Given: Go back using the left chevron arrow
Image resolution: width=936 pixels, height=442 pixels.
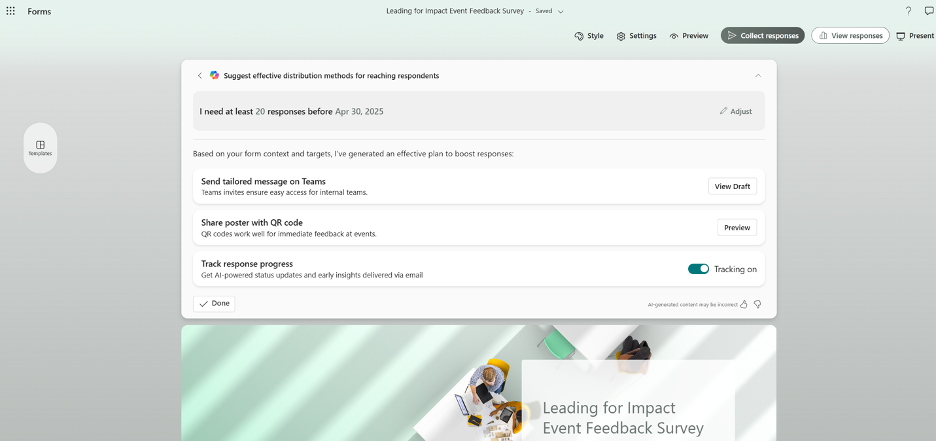Looking at the screenshot, I should pos(199,76).
